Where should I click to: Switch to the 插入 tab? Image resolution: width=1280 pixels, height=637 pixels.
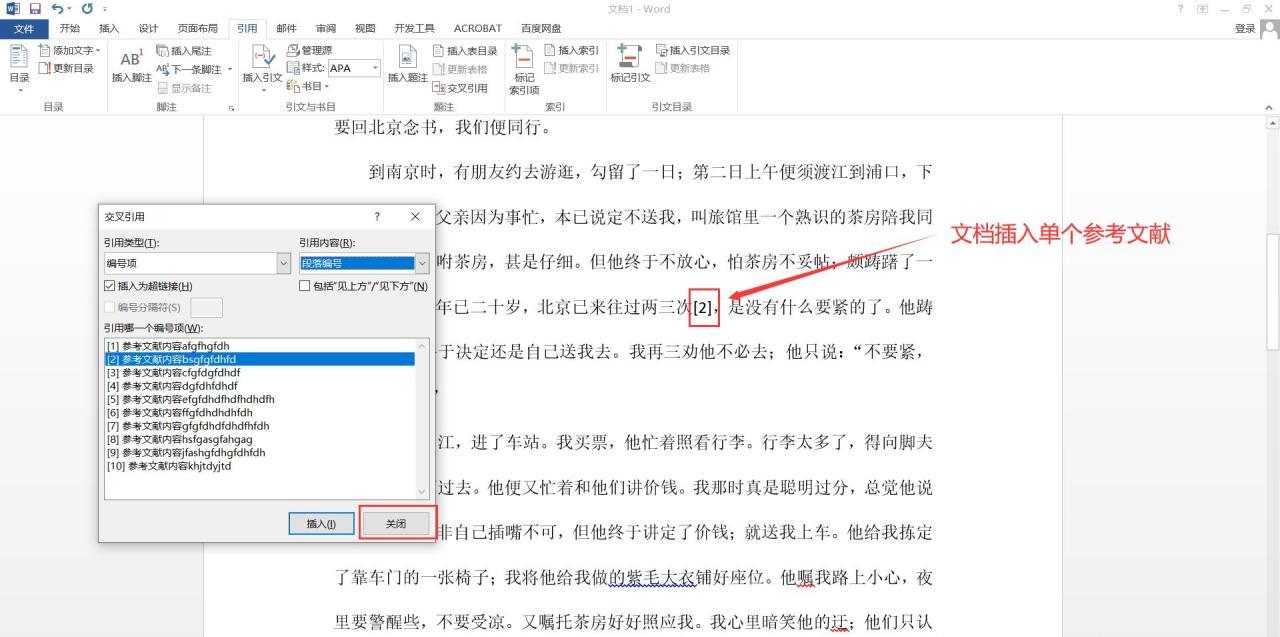pos(109,29)
